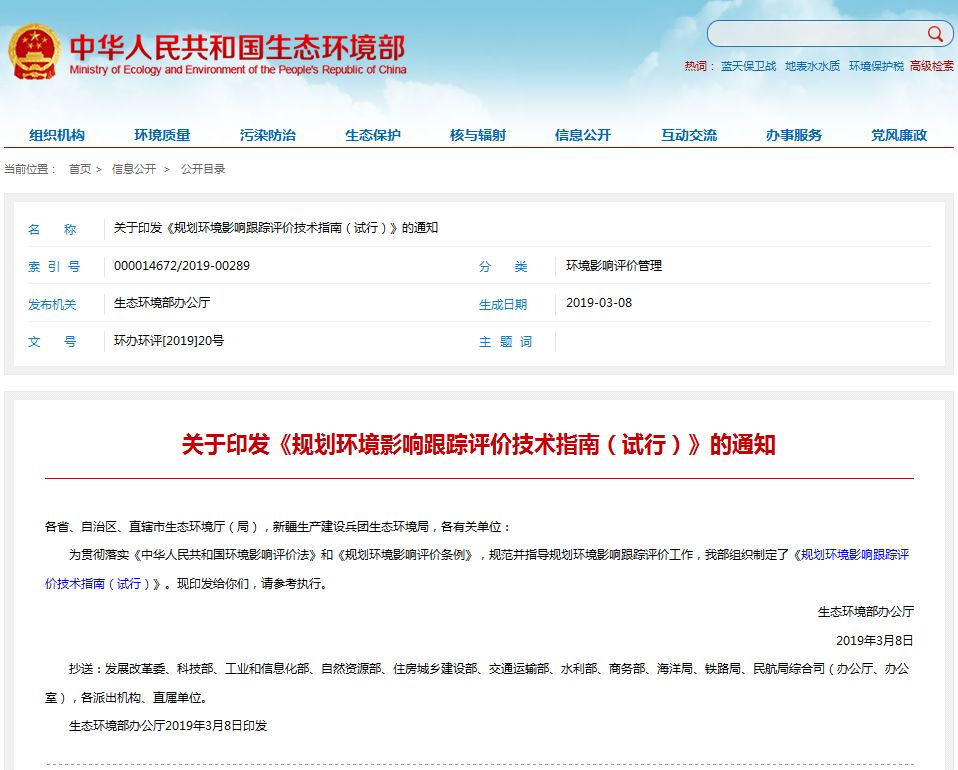Click the search magnifier icon
Screen dimensions: 958x770
point(935,34)
